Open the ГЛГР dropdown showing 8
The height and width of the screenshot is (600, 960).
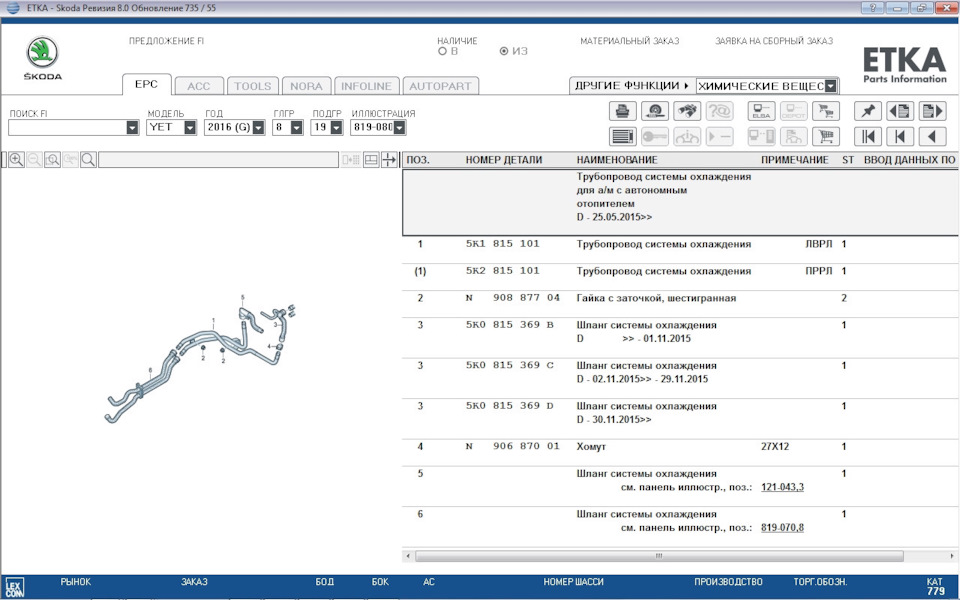[x=296, y=127]
